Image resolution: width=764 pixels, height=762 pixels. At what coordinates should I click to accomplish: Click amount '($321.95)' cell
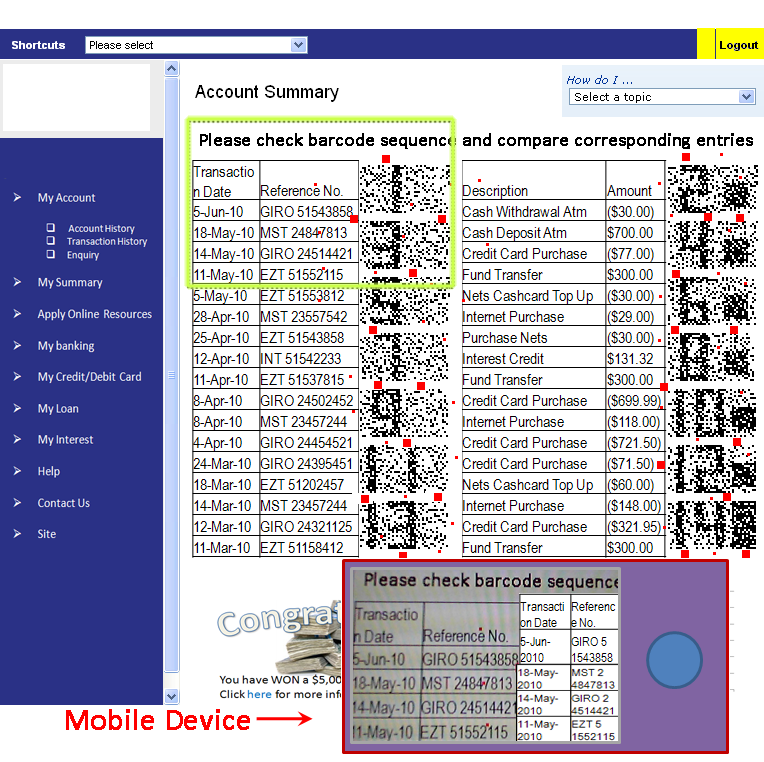pos(635,526)
